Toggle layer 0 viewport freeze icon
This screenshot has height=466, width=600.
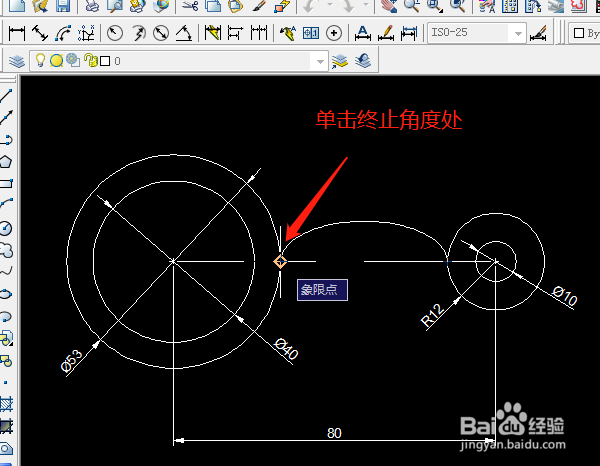tap(73, 60)
